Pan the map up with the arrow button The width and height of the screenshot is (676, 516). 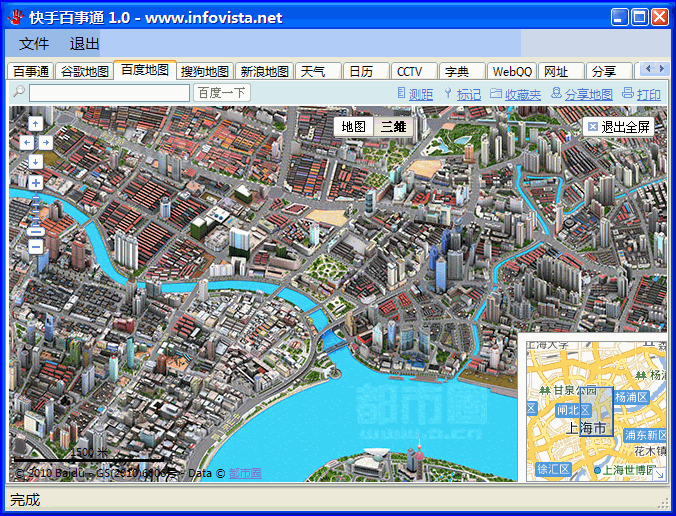35,124
